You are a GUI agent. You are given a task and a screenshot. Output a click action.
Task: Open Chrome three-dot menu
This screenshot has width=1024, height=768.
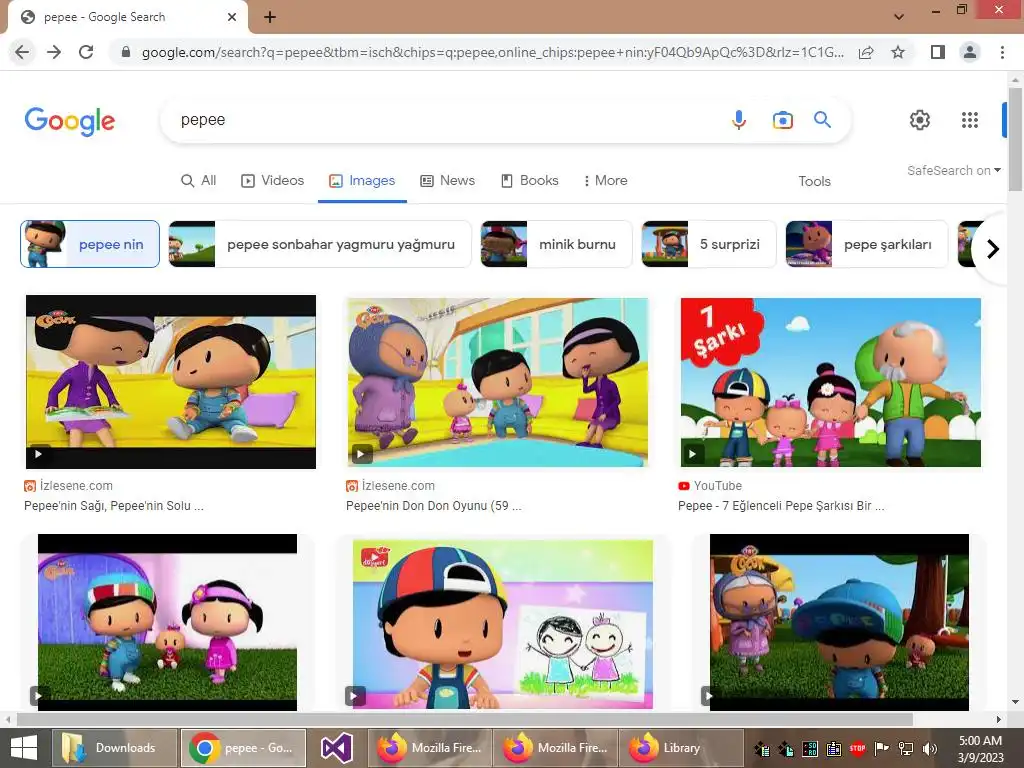click(1002, 52)
